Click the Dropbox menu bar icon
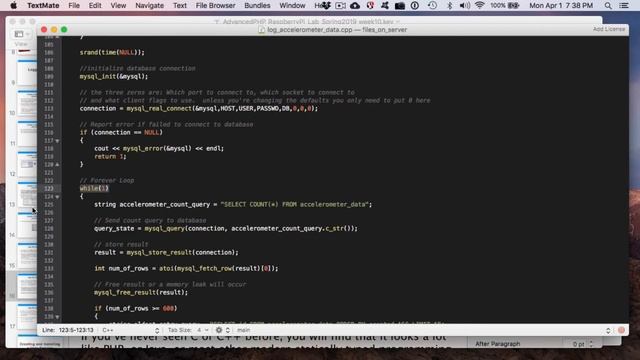 [326, 6]
